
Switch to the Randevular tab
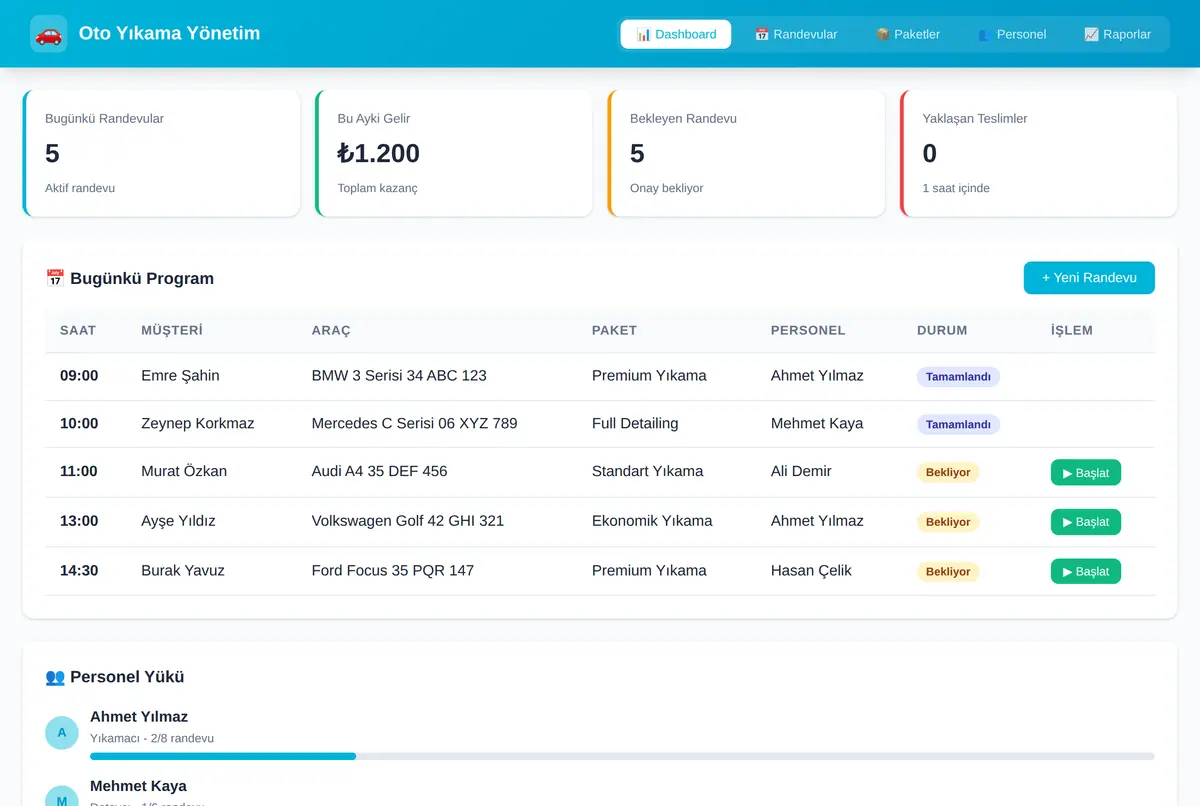tap(796, 34)
